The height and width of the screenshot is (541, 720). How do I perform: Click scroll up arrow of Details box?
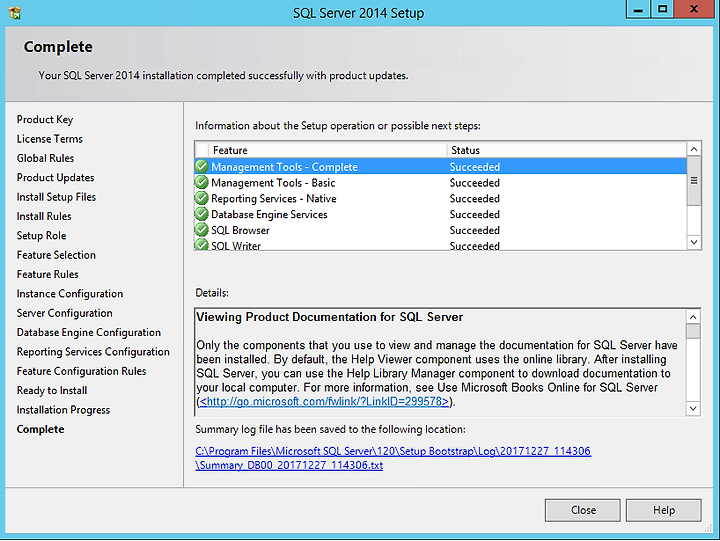pyautogui.click(x=693, y=317)
